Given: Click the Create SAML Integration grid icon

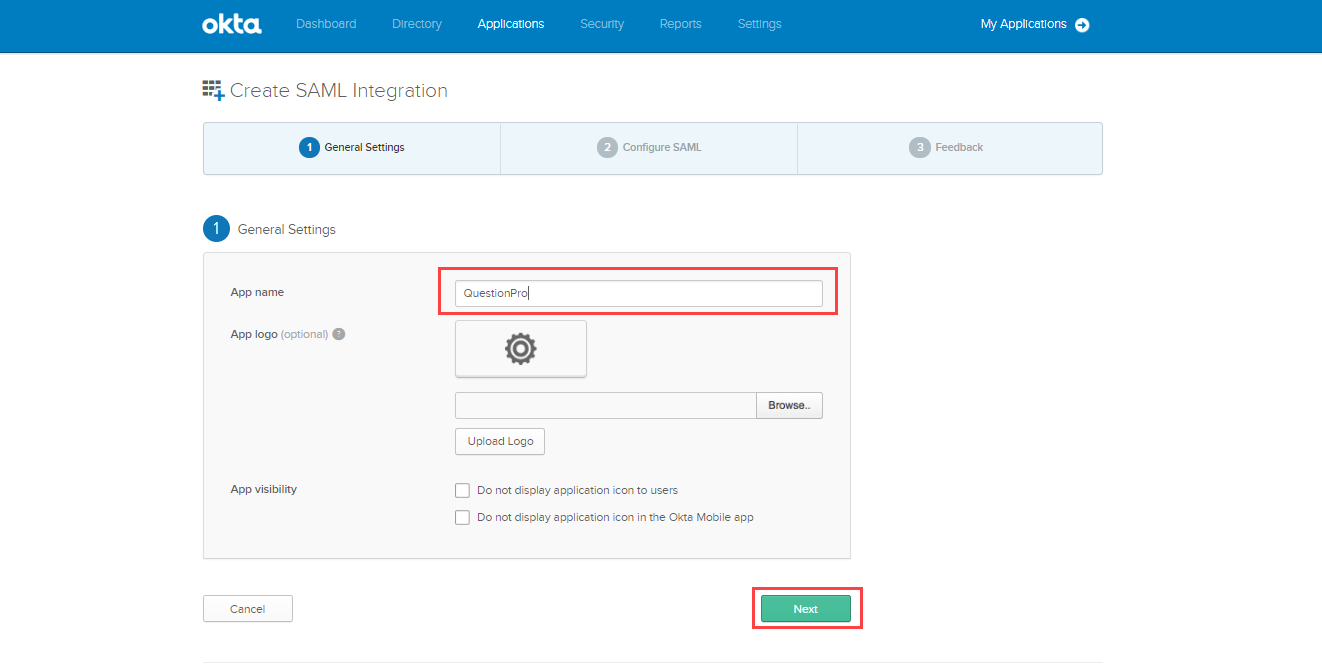Looking at the screenshot, I should (x=212, y=90).
